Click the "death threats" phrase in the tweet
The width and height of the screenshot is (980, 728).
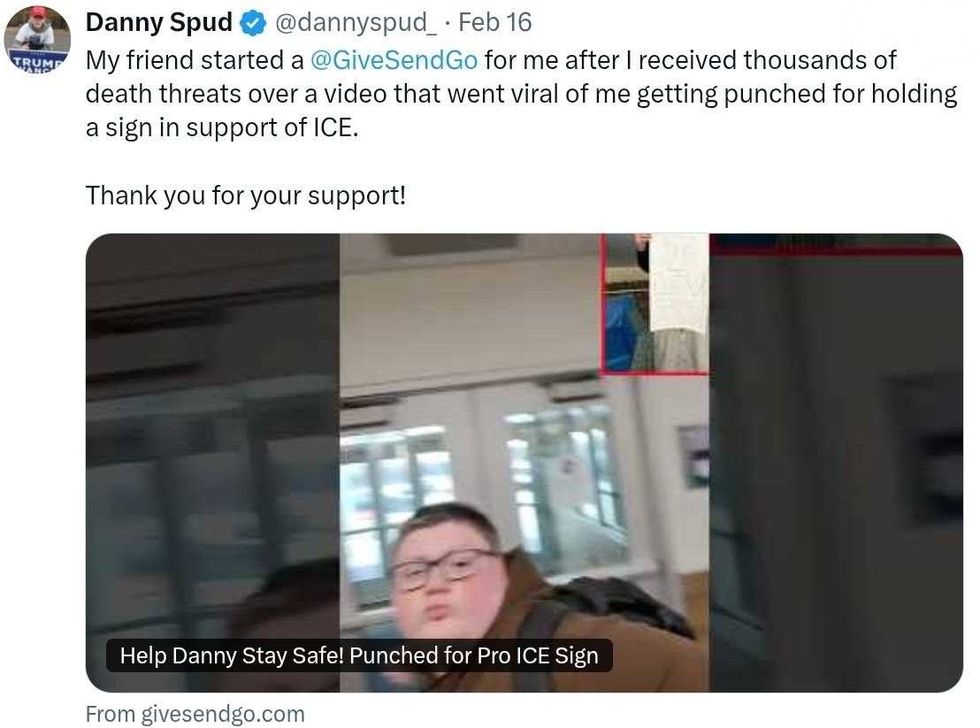pyautogui.click(x=163, y=94)
